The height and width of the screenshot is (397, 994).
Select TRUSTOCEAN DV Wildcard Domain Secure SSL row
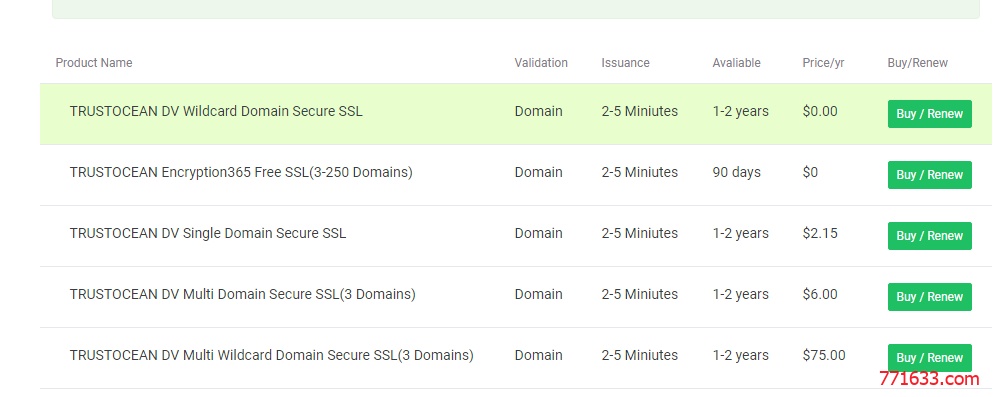pos(515,114)
